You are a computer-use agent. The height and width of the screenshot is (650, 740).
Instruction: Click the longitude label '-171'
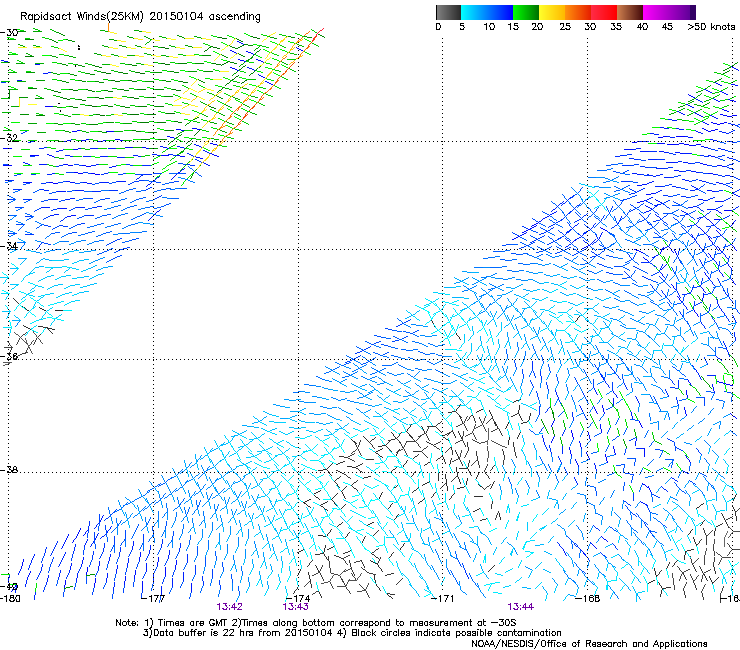(x=443, y=599)
